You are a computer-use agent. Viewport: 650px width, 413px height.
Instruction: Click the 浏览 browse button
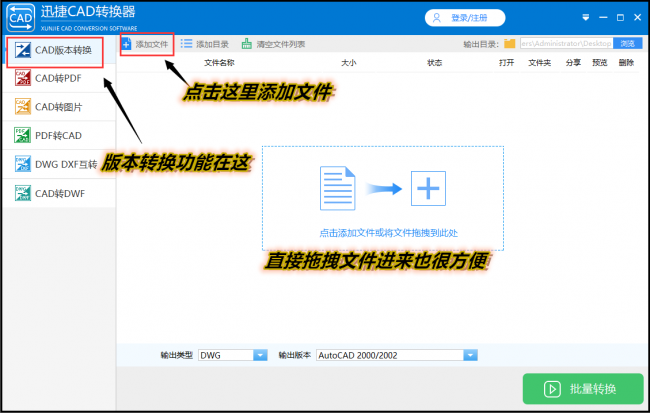(628, 44)
